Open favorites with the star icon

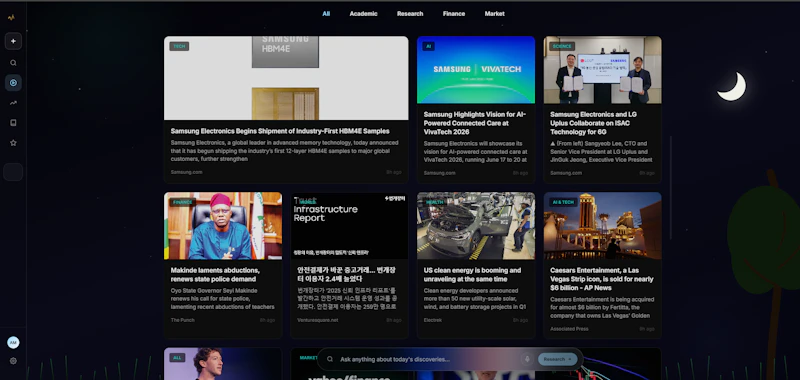pyautogui.click(x=13, y=143)
